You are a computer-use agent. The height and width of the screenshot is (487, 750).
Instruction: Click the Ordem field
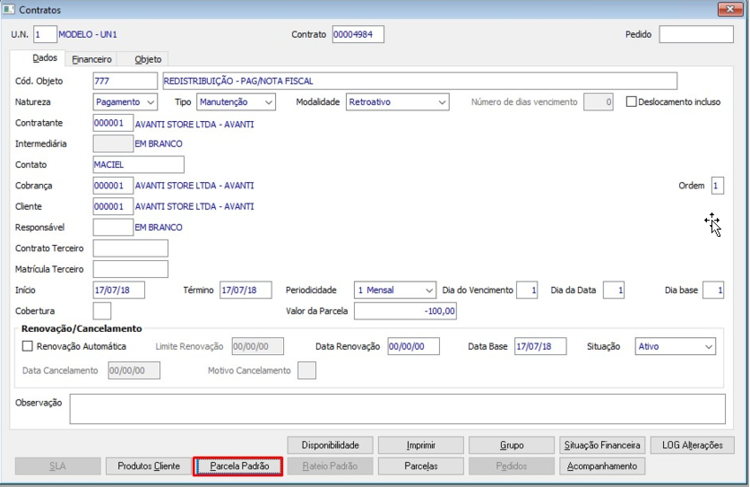[717, 186]
